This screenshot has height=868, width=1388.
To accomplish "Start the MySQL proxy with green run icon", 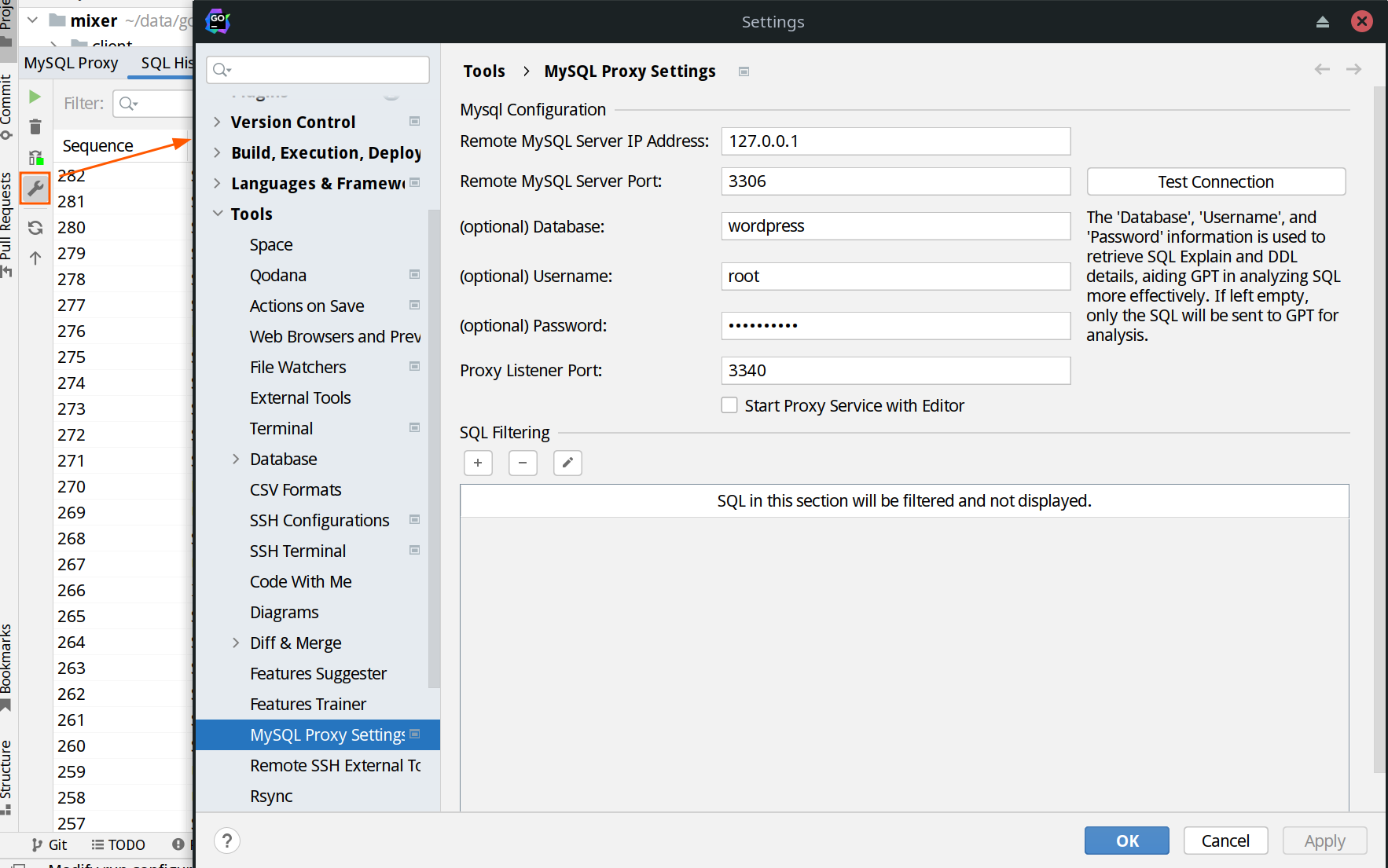I will tap(35, 97).
